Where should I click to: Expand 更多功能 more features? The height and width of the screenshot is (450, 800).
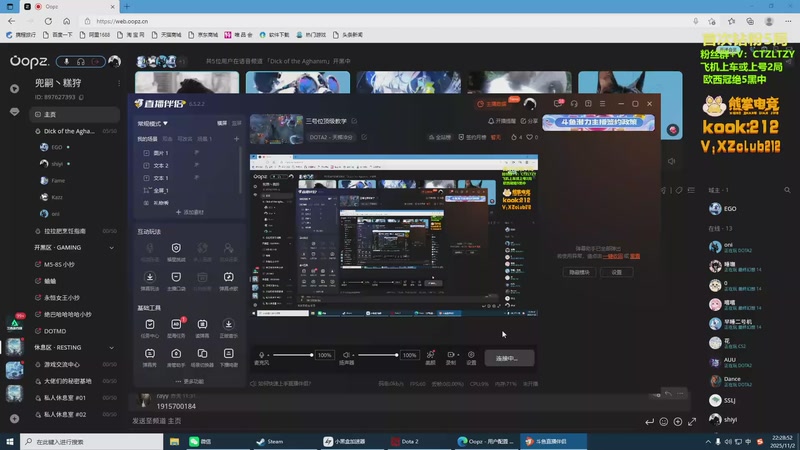[x=189, y=381]
